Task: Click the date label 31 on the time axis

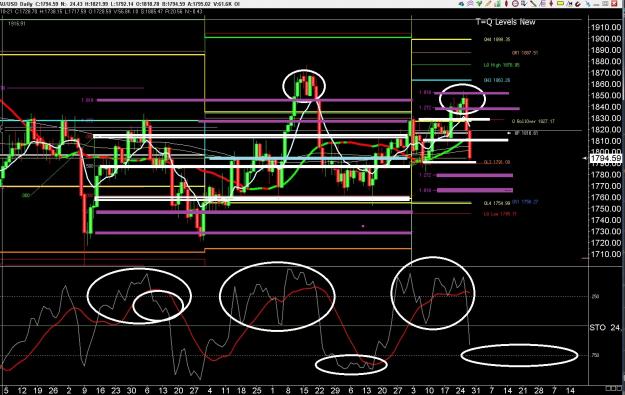Action: click(476, 391)
